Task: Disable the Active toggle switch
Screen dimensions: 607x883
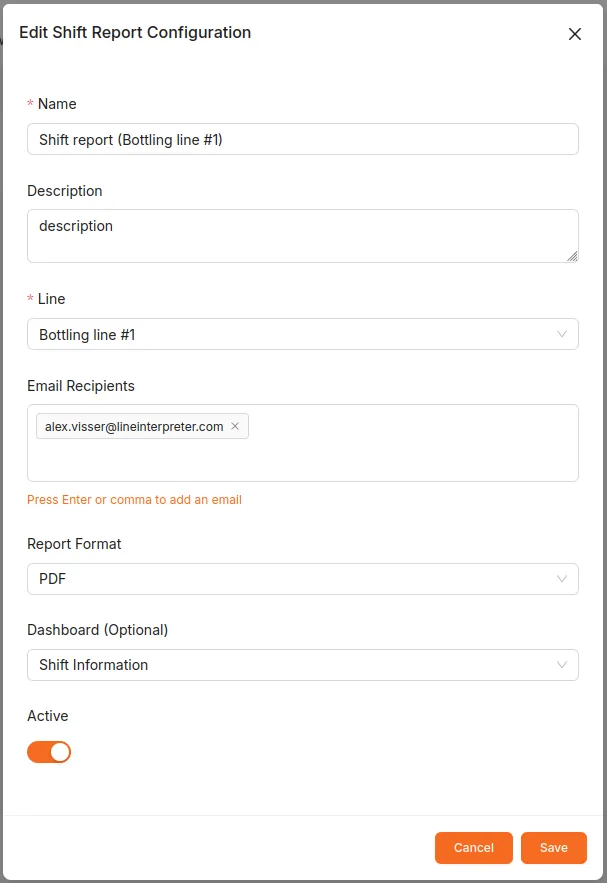Action: [x=48, y=751]
